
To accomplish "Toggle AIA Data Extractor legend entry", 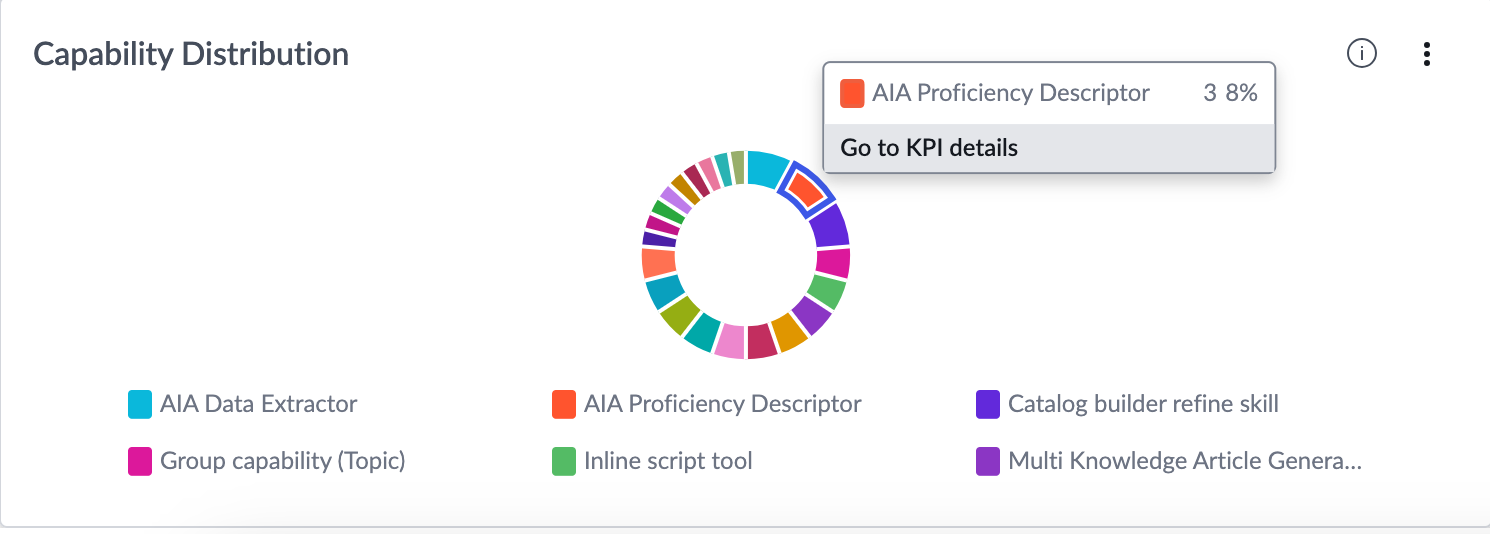I will pos(243,404).
